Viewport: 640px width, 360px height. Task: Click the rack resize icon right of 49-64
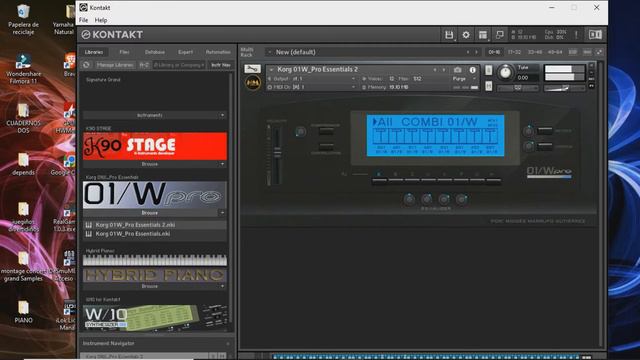tap(599, 52)
